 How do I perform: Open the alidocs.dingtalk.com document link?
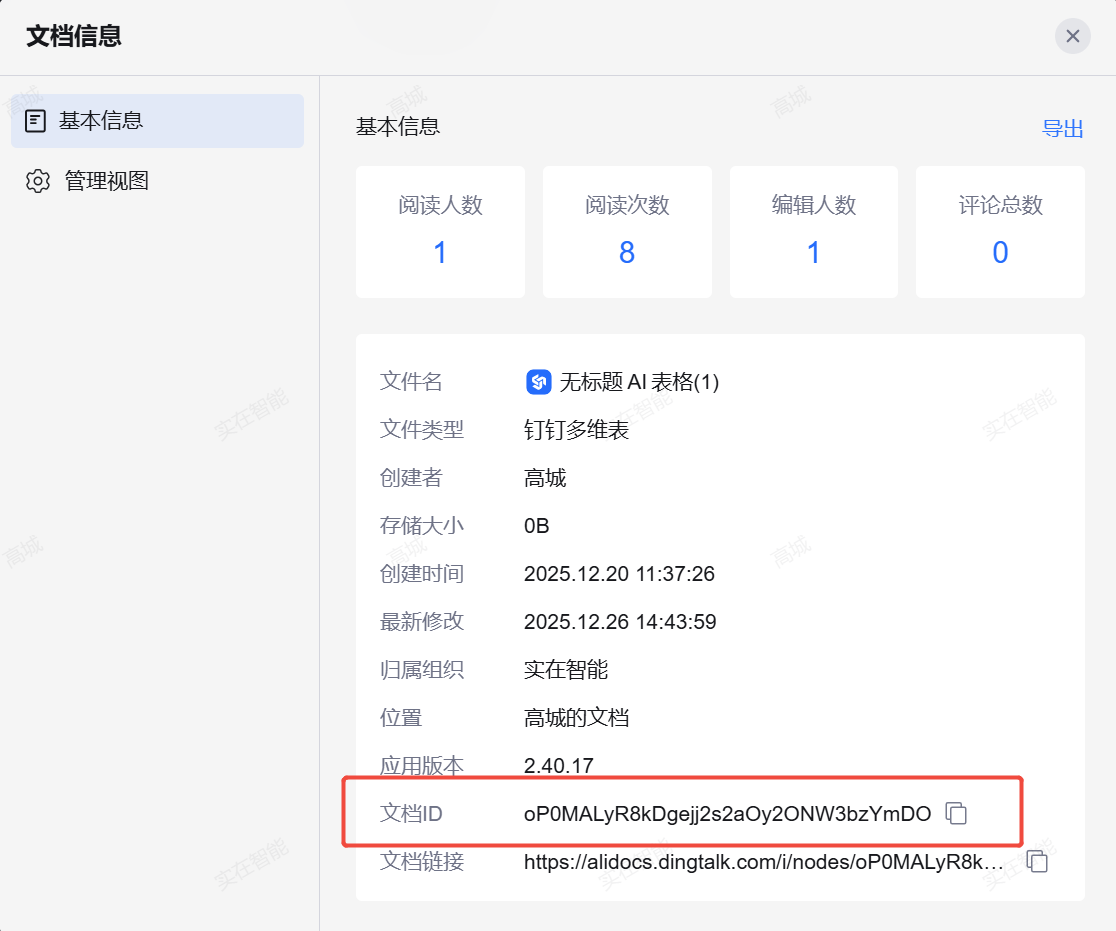(x=763, y=862)
